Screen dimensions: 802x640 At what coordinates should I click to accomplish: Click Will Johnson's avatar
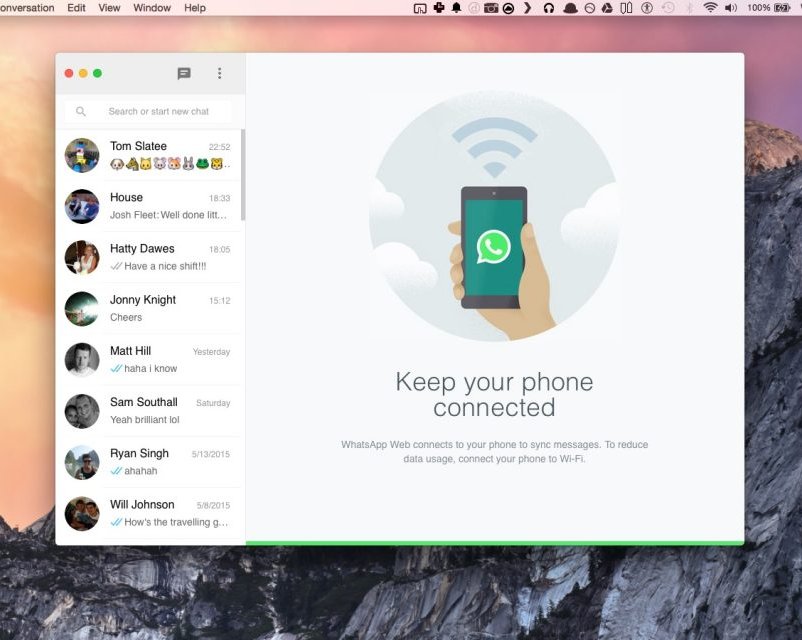(x=82, y=513)
